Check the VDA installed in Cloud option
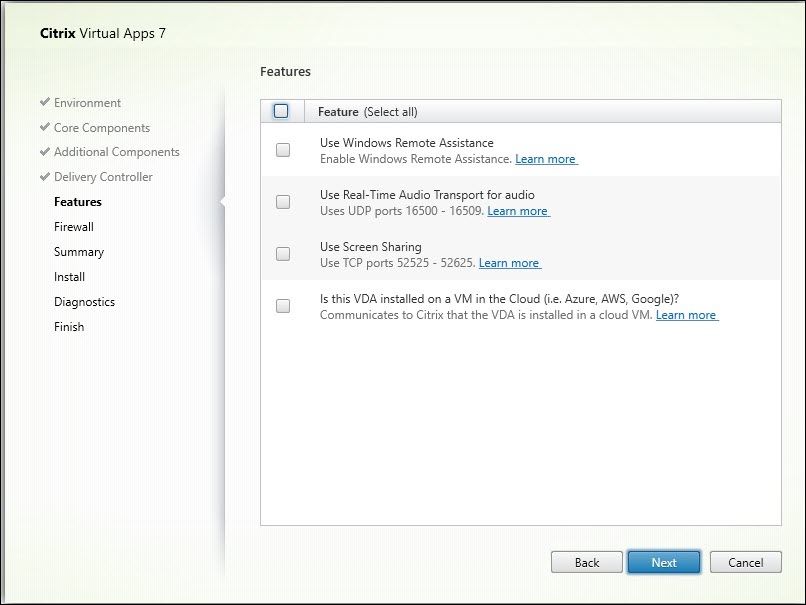Screen dimensions: 806x605 point(283,306)
